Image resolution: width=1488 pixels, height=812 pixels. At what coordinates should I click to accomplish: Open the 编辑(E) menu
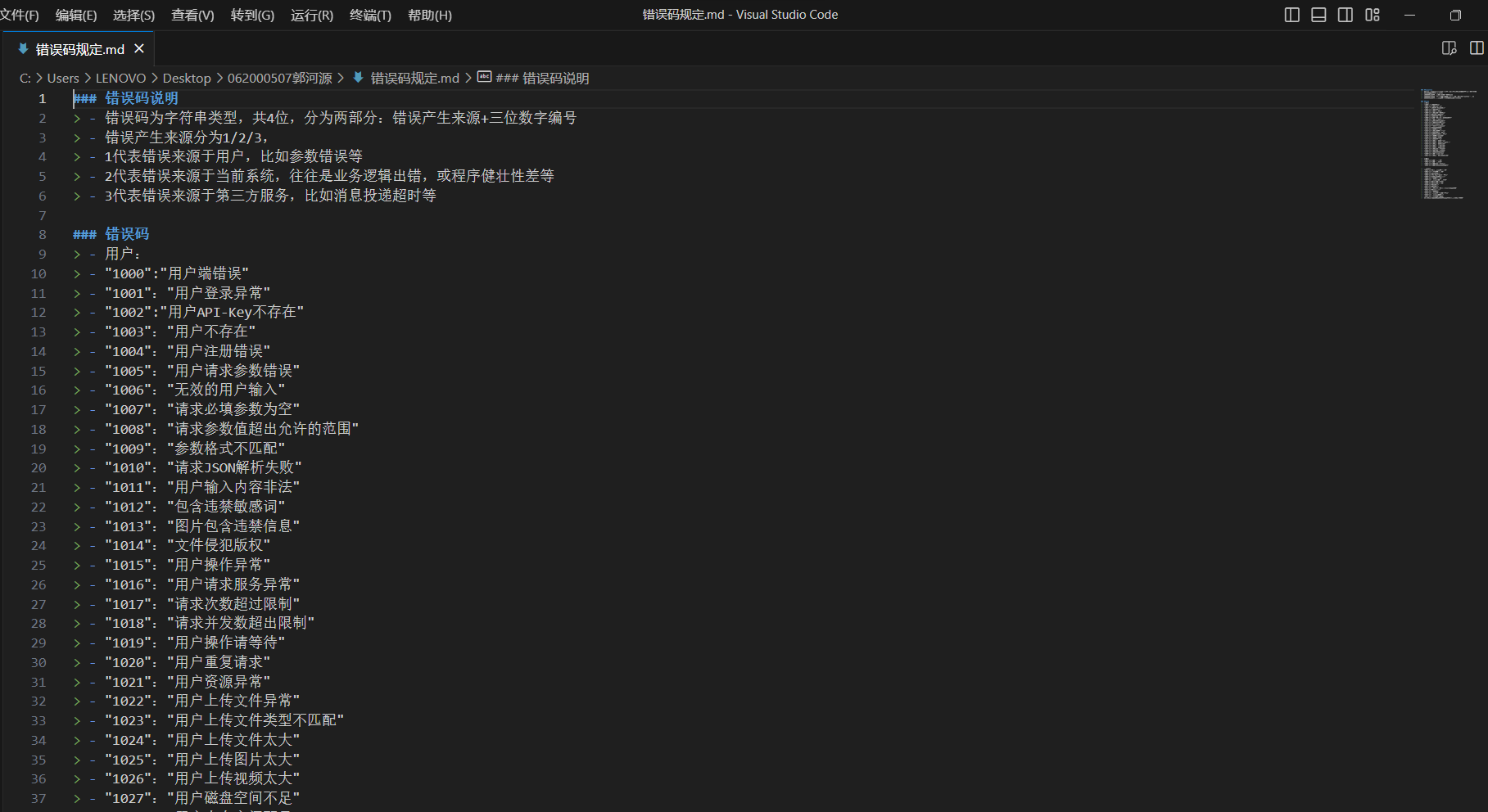(x=76, y=16)
